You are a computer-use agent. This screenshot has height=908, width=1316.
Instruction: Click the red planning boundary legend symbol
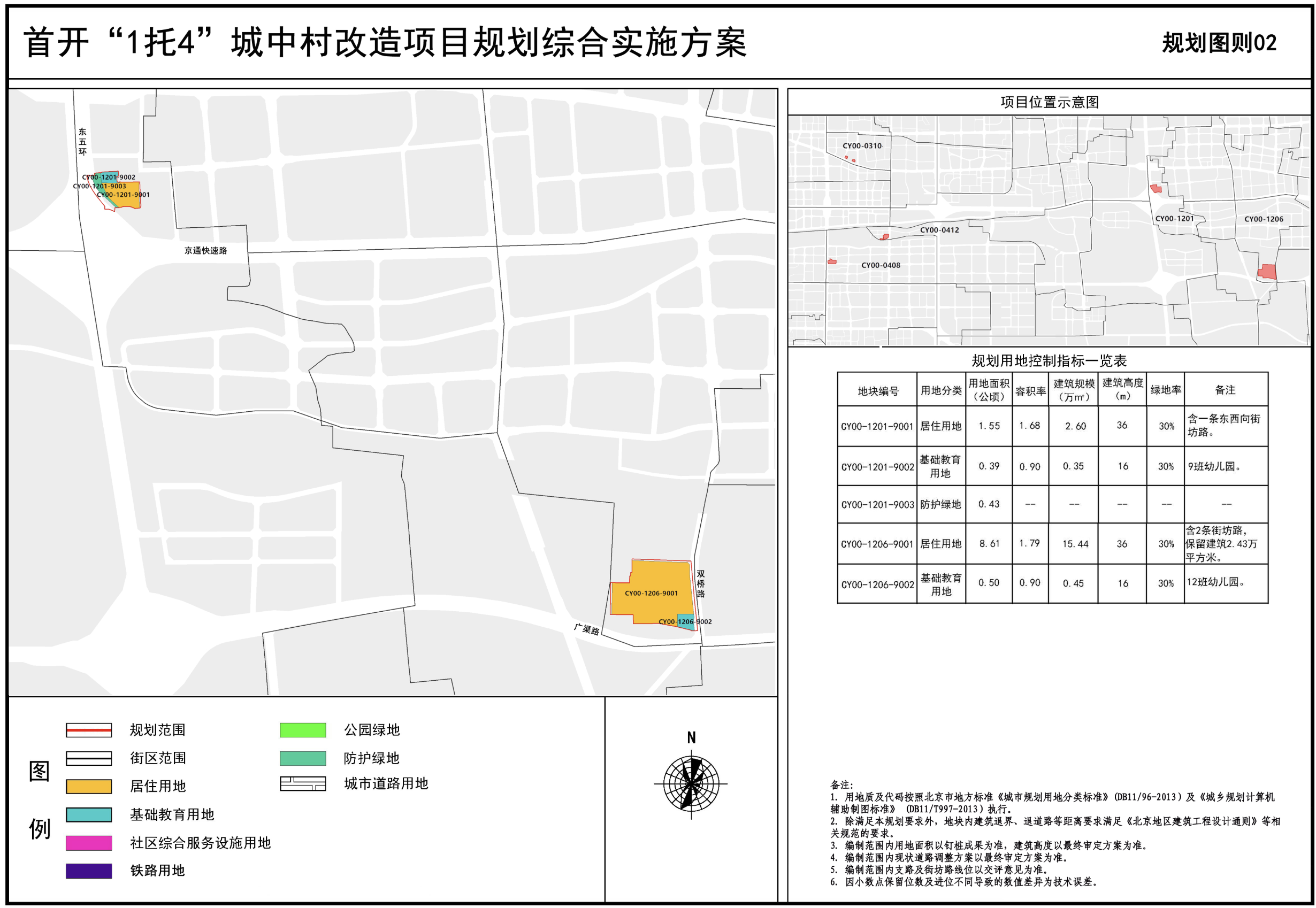pos(89,730)
